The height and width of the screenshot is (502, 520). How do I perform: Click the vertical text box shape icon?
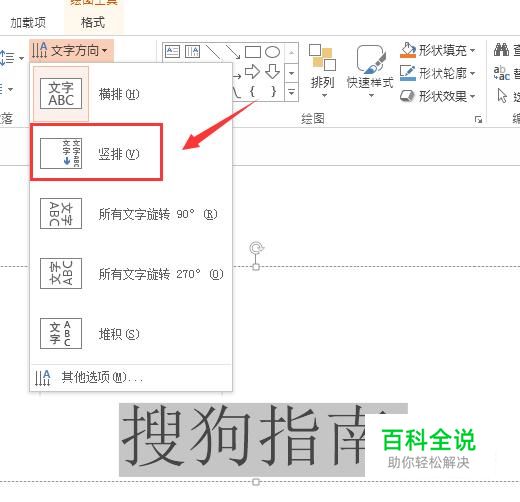pos(192,52)
